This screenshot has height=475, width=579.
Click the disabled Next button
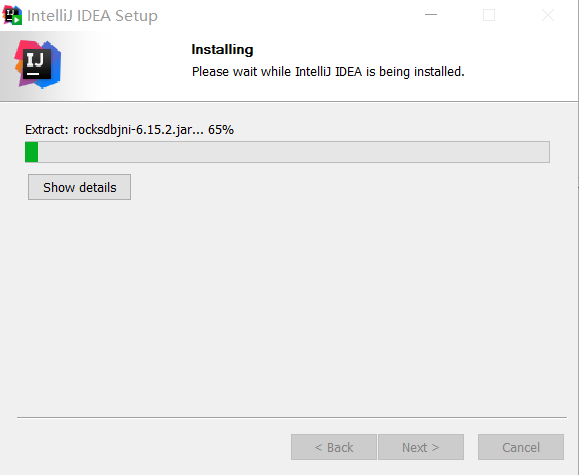[x=421, y=447]
